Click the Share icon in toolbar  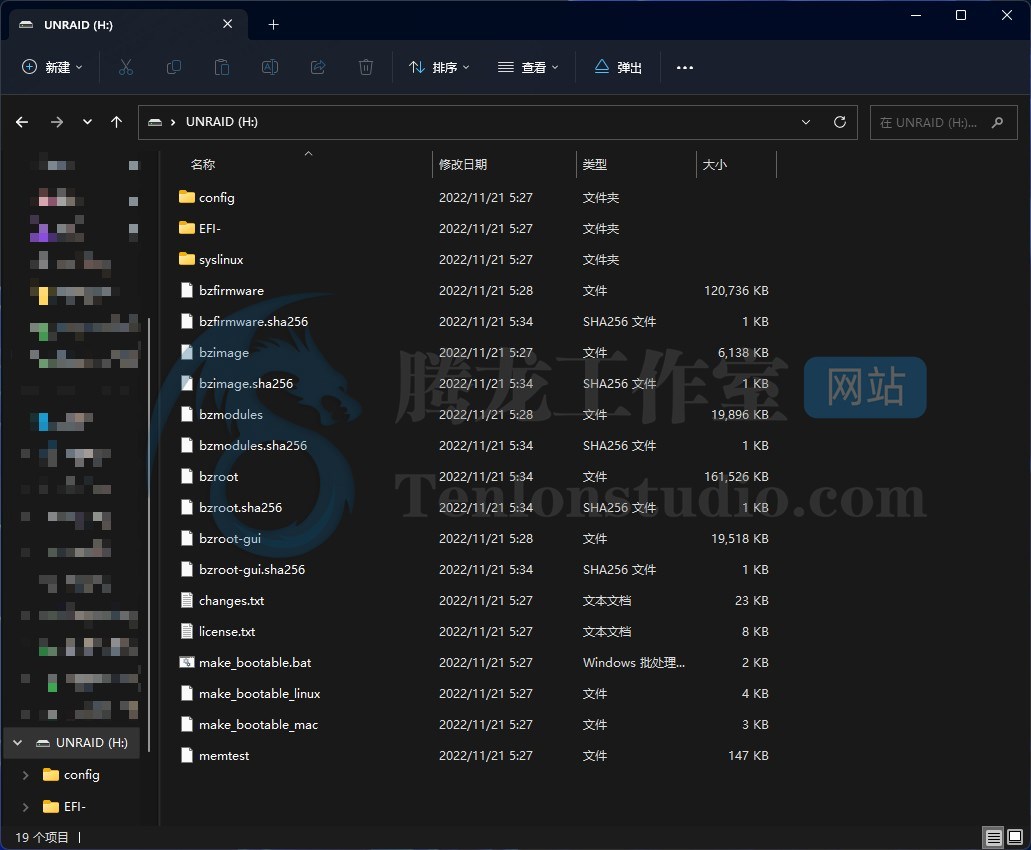(318, 67)
